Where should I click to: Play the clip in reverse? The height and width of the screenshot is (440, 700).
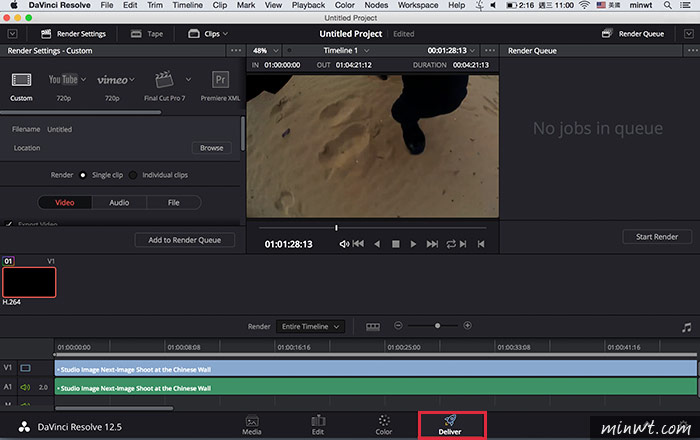[x=377, y=244]
